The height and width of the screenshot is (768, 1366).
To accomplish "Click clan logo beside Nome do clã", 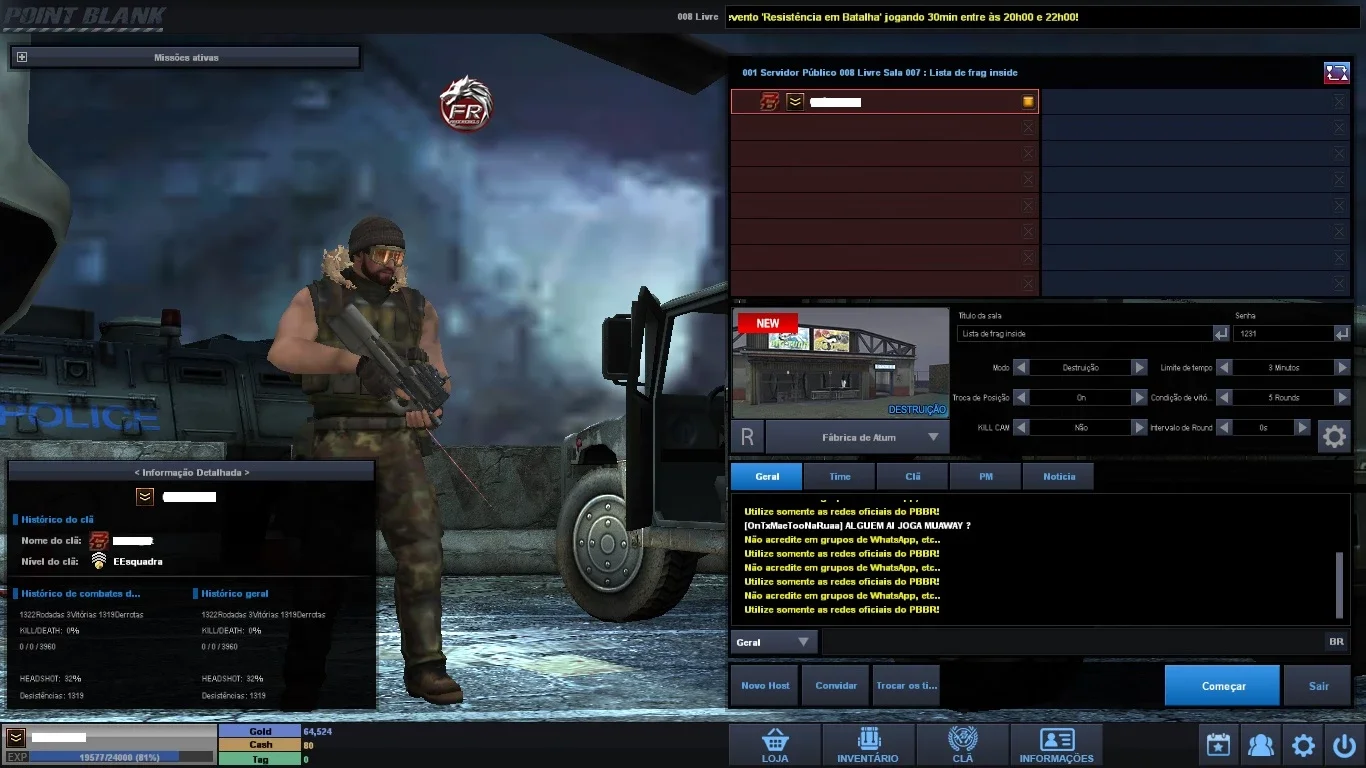I will (x=99, y=541).
